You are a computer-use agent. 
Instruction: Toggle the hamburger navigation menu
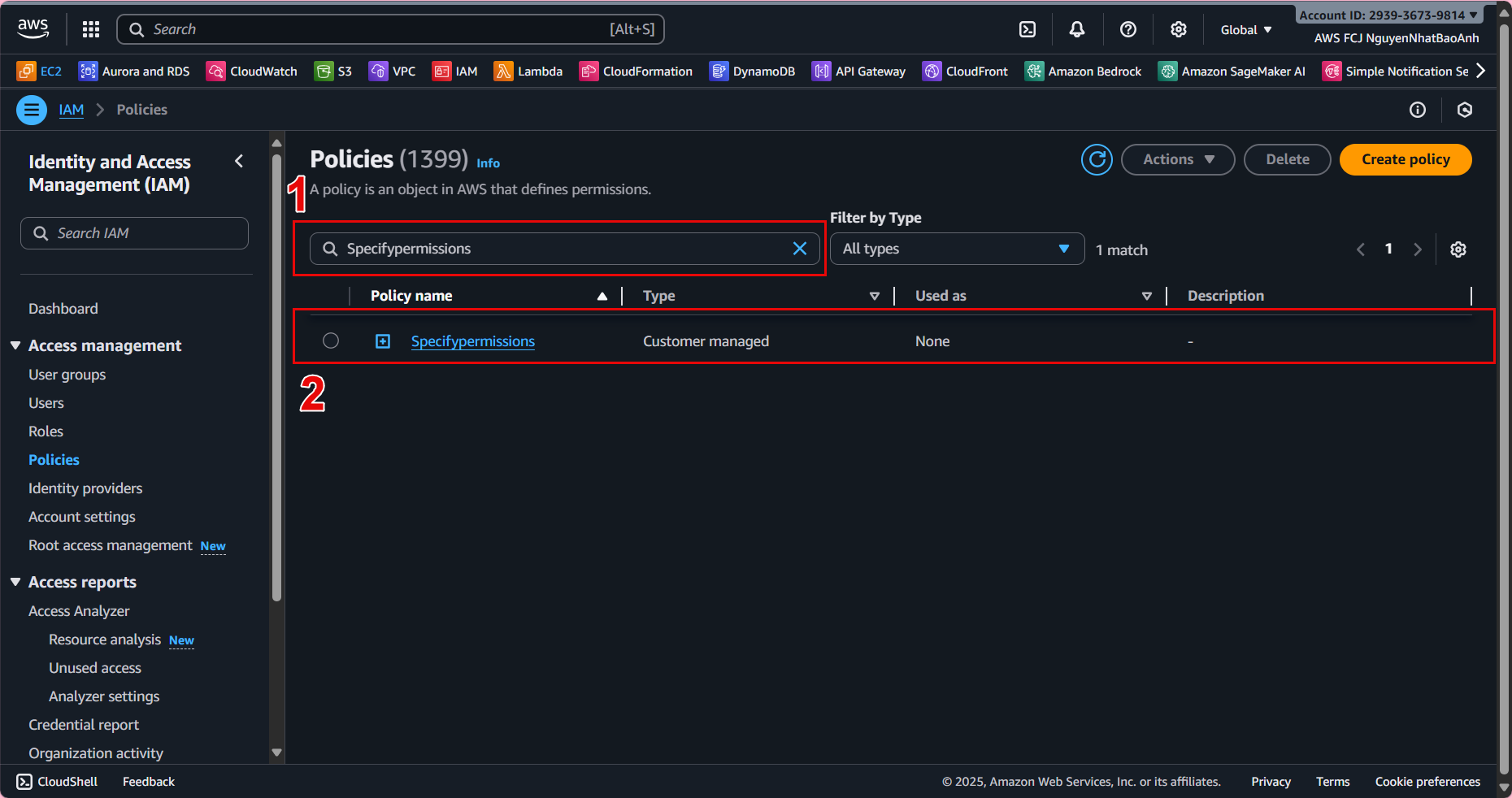tap(32, 110)
